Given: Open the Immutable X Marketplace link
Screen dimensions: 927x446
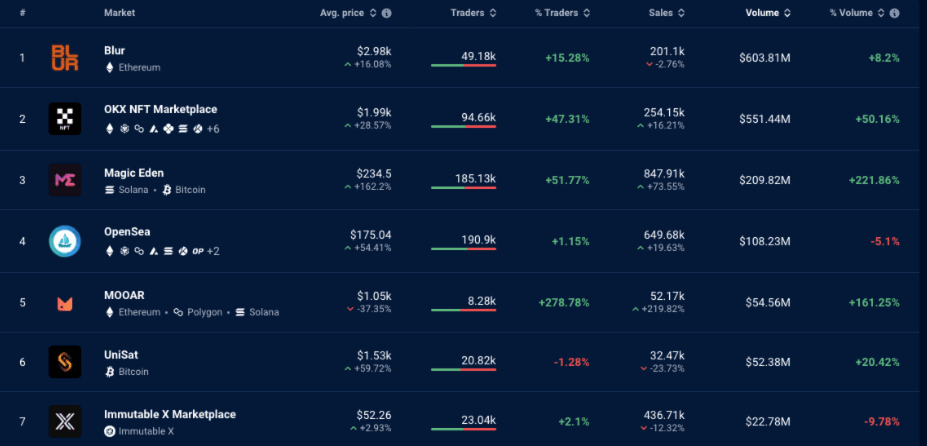Looking at the screenshot, I should click(x=169, y=414).
